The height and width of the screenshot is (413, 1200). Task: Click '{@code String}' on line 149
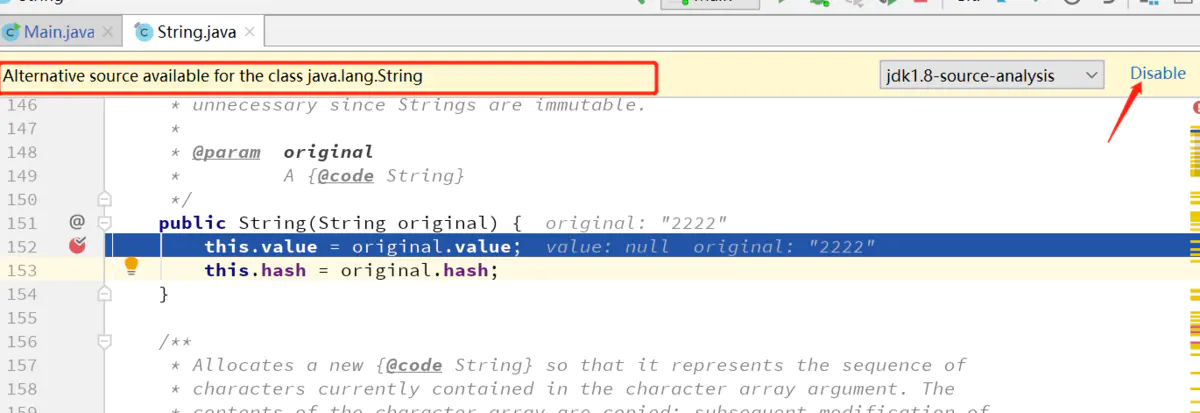(x=385, y=176)
